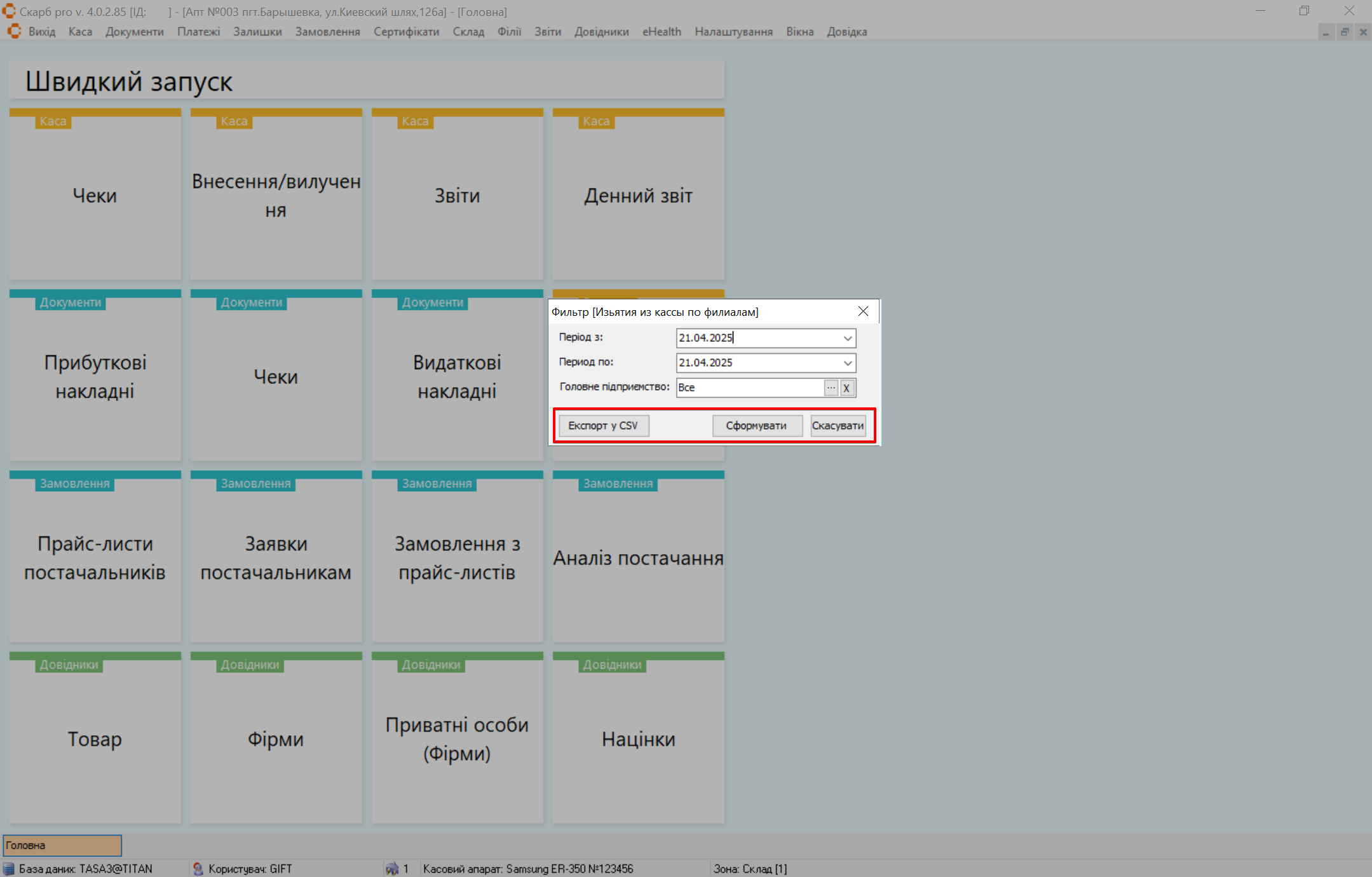
Task: Close the Фильтр dialog with the X
Action: [863, 311]
